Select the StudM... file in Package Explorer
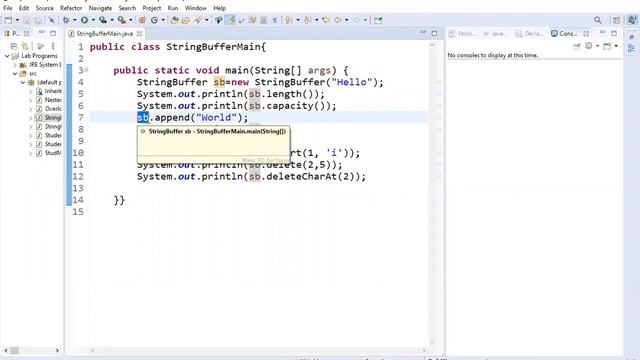This screenshot has height=360, width=640. (49, 153)
